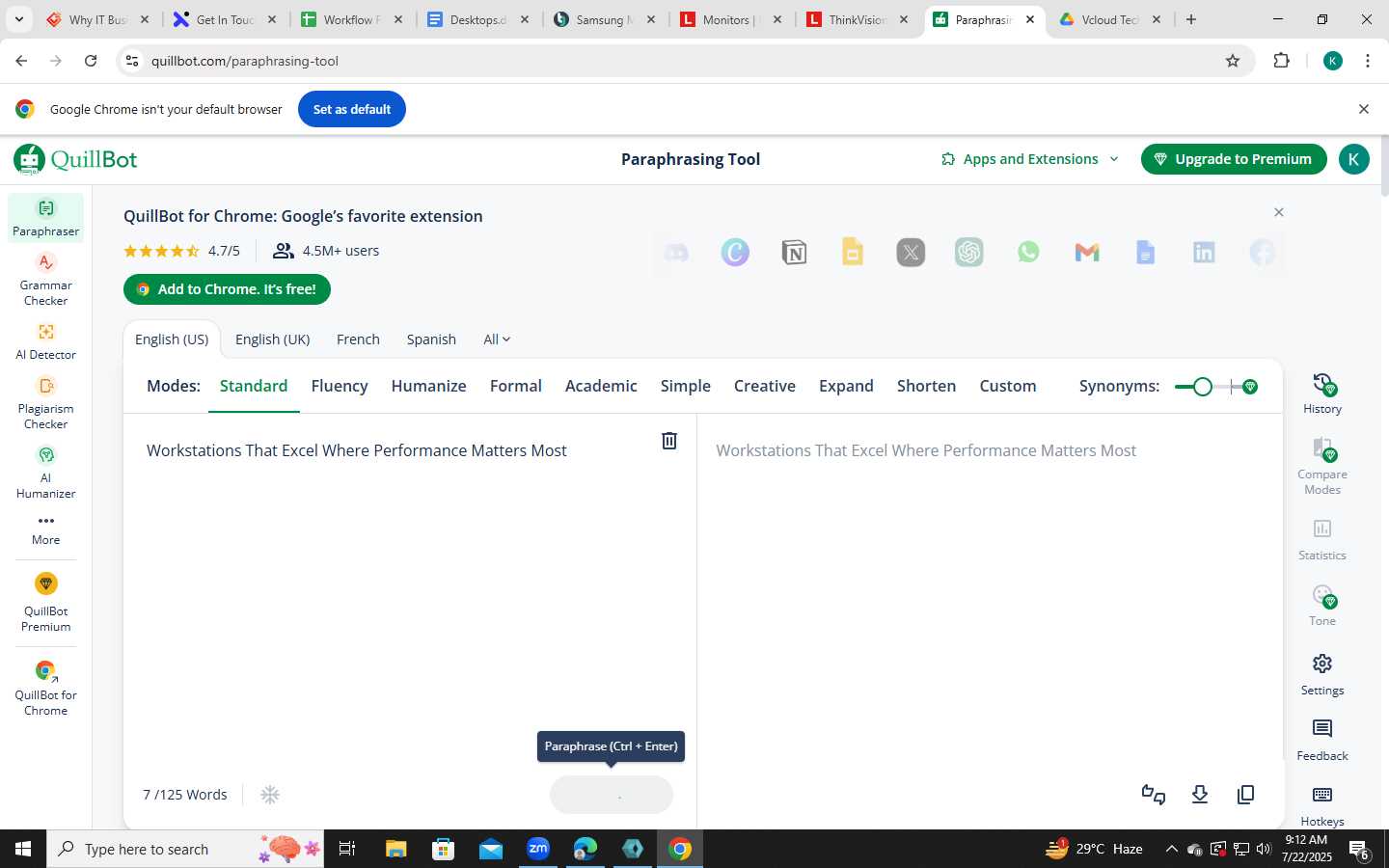Screen dimensions: 1389x868
Task: Click the freeze words snowflake icon
Action: click(270, 795)
